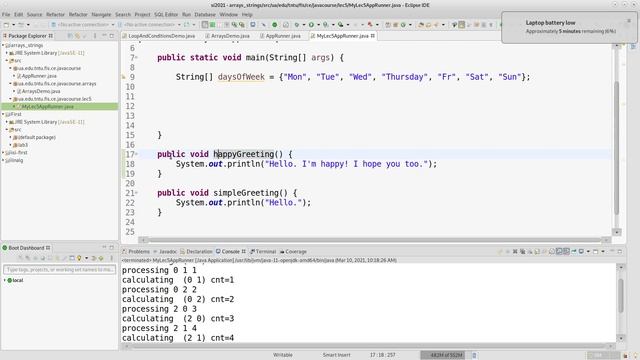The height and width of the screenshot is (360, 640).
Task: Click the daysOfWeek variable name
Action: (x=241, y=77)
